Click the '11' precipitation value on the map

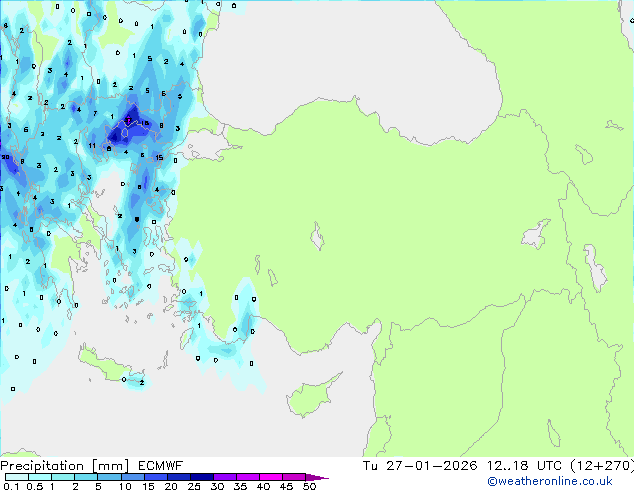(x=92, y=146)
